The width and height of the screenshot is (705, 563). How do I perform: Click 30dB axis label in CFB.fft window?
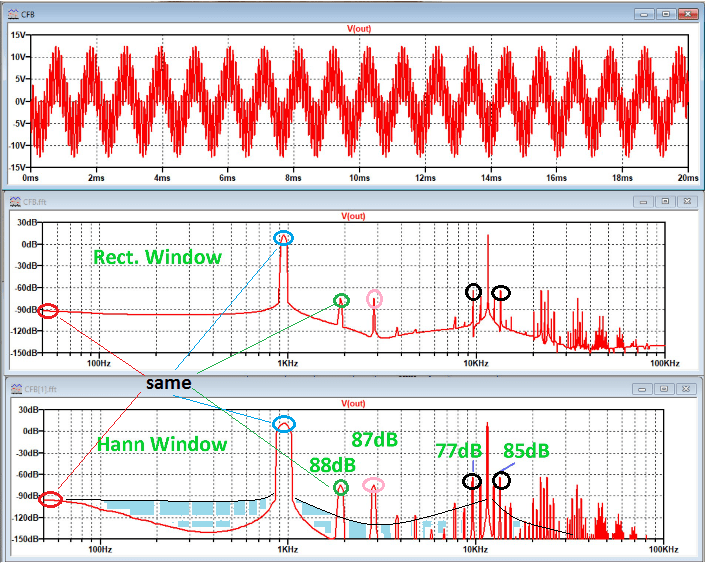click(x=27, y=223)
